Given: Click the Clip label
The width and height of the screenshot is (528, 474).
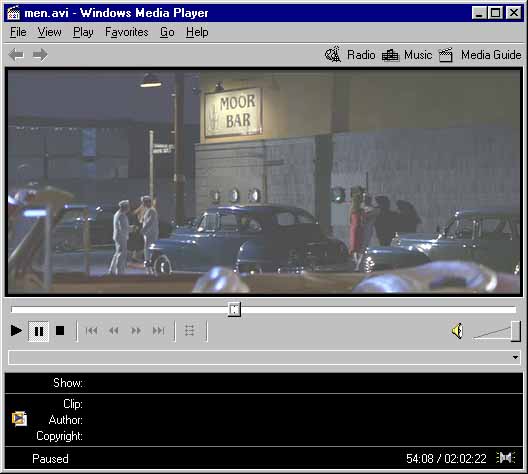Looking at the screenshot, I should tap(73, 404).
